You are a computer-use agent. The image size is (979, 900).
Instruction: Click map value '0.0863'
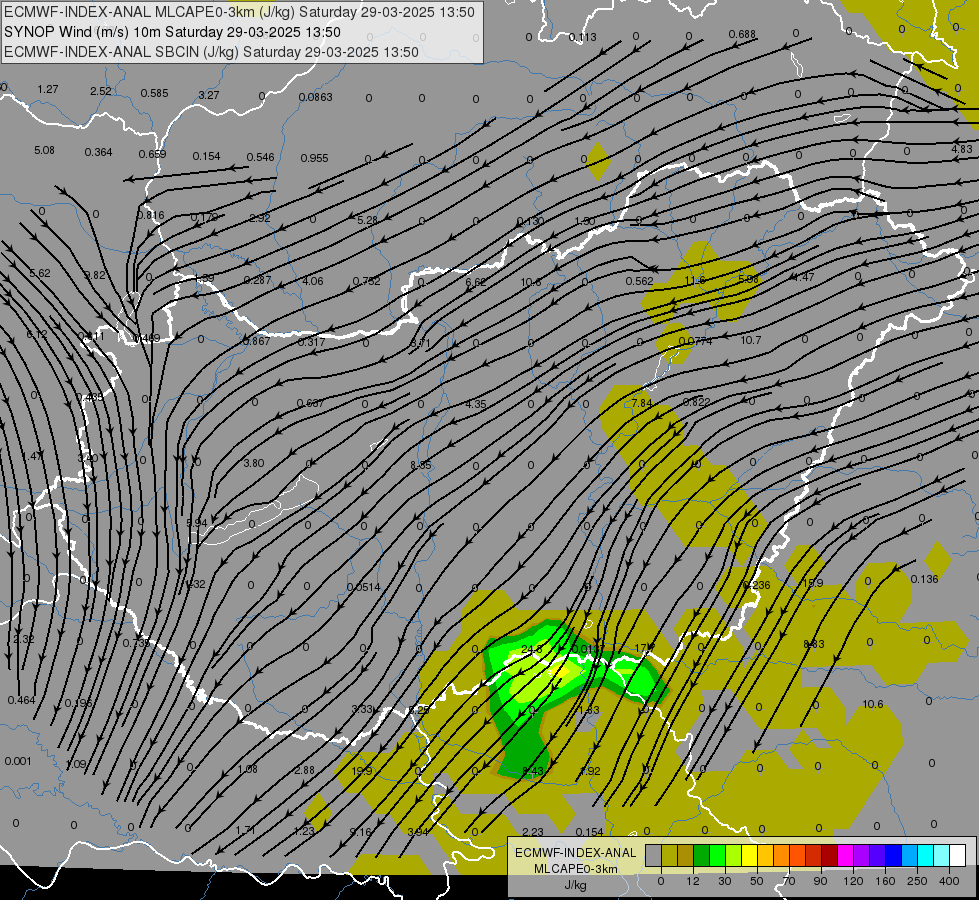(x=315, y=97)
